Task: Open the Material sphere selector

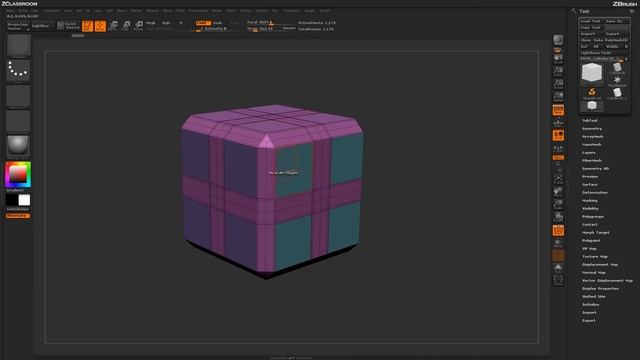Action: pos(18,146)
